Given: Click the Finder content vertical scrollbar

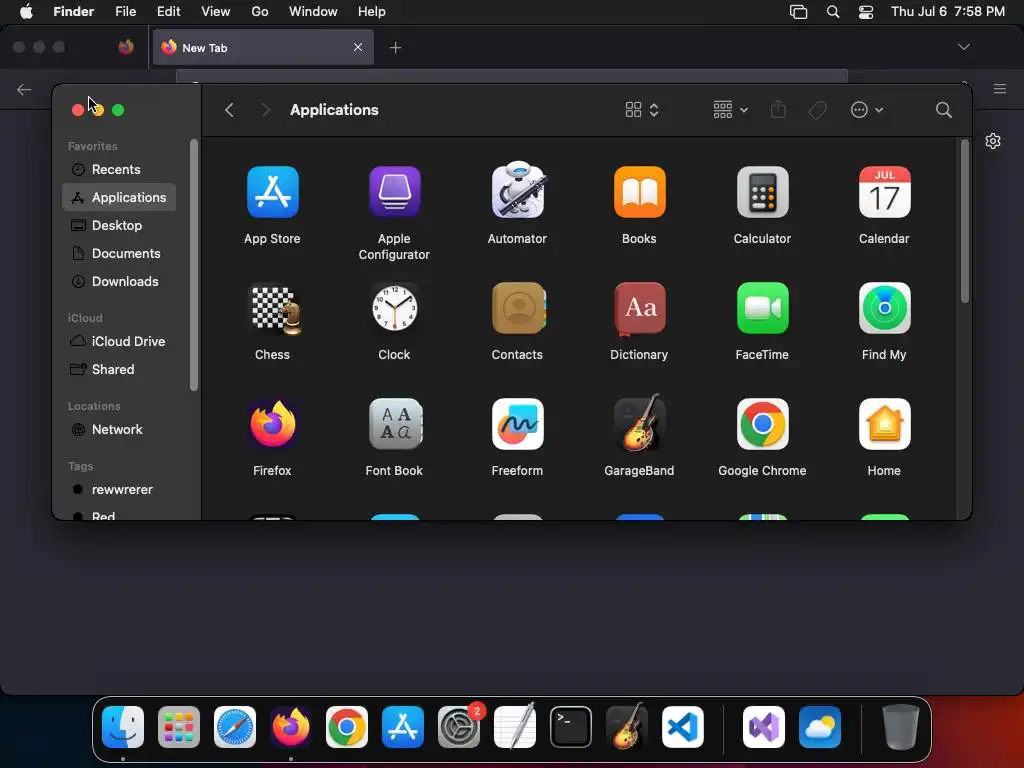Looking at the screenshot, I should [x=965, y=221].
